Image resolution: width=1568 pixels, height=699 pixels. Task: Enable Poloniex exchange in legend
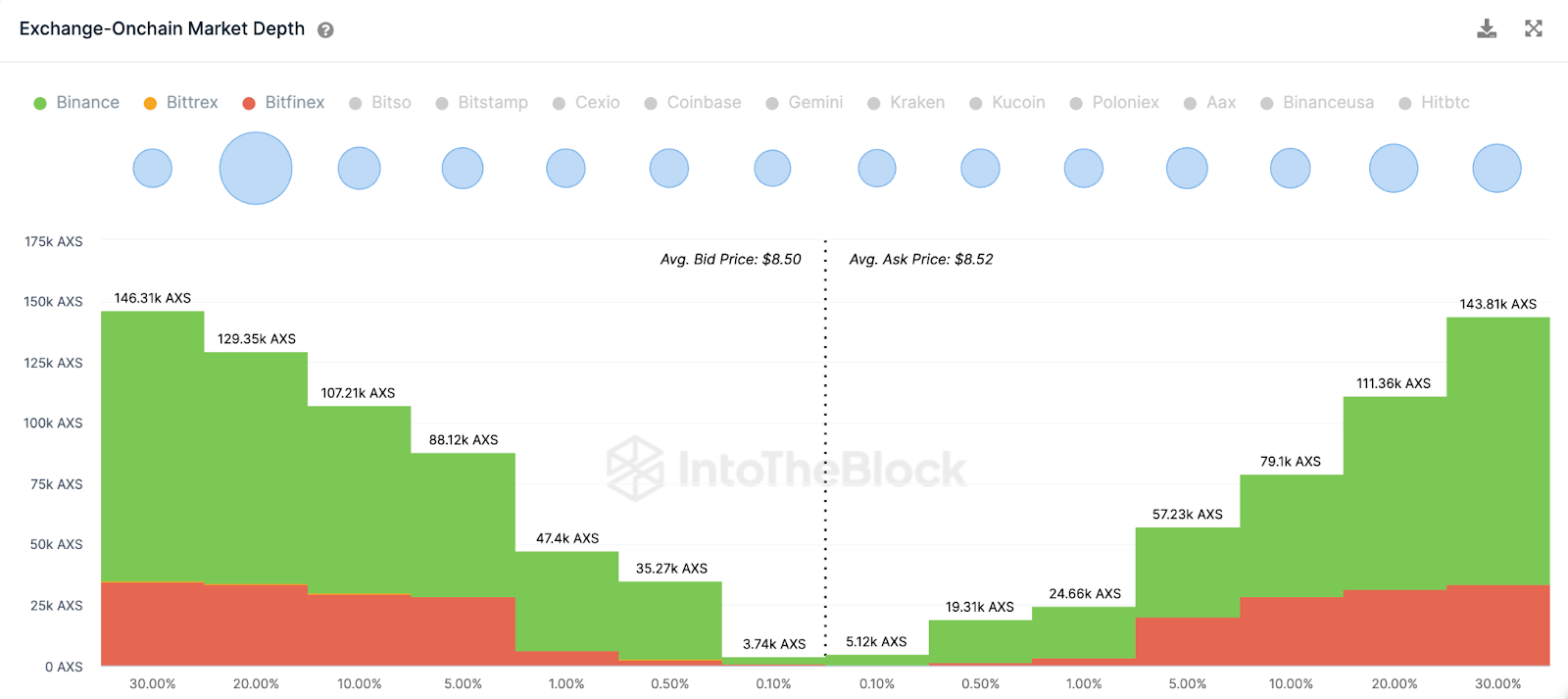[1114, 103]
